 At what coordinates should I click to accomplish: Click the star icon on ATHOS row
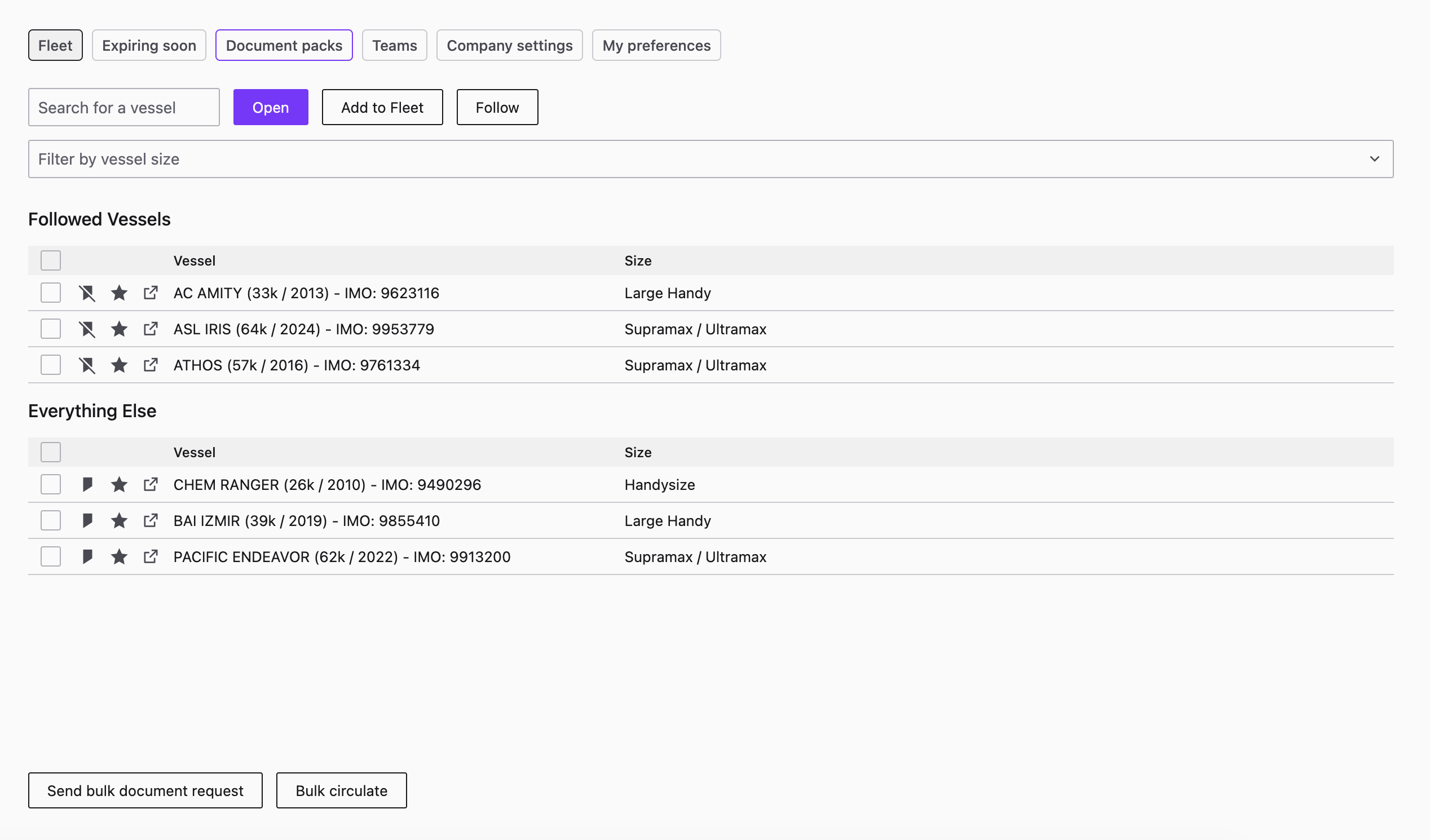[119, 365]
